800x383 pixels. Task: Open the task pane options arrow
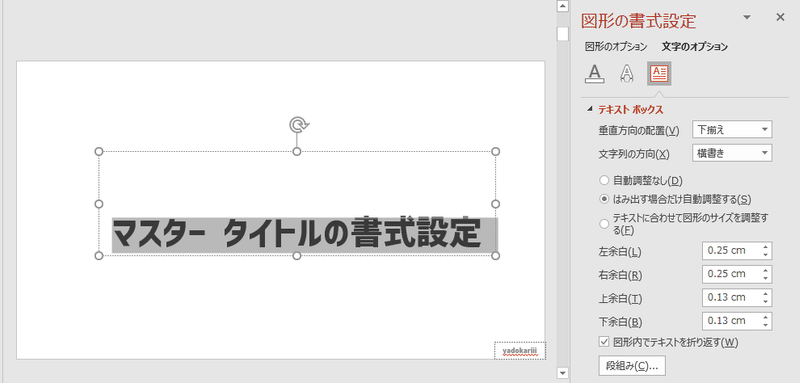tap(747, 18)
